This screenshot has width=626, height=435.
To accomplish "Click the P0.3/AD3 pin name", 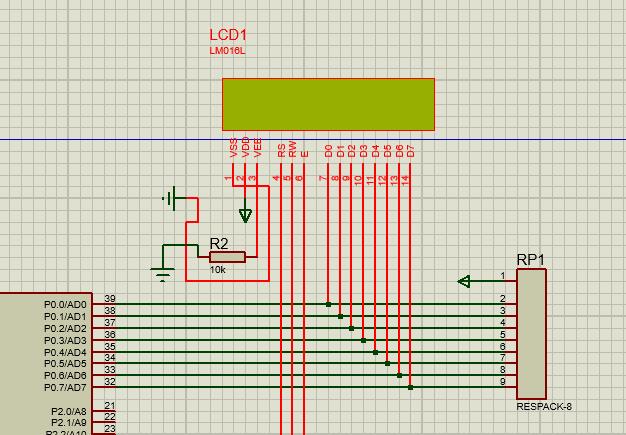I will 65,341.
